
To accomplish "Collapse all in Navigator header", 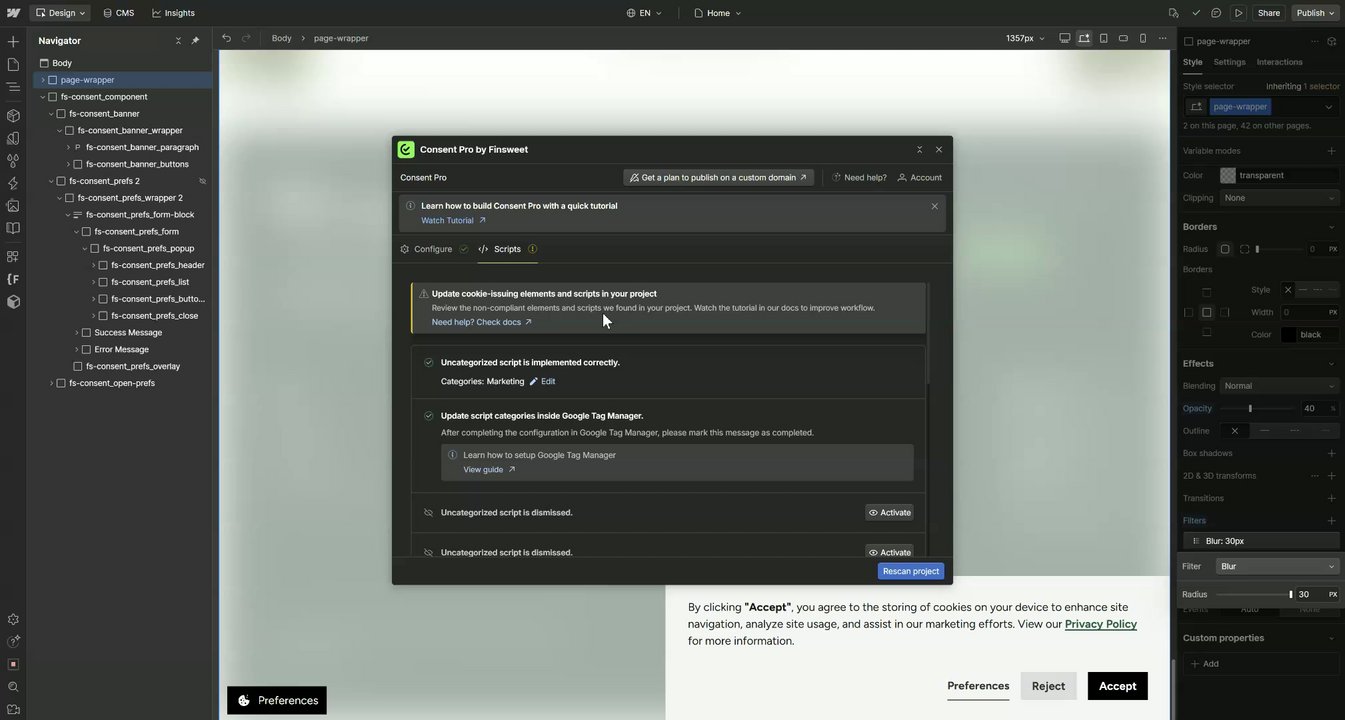I will point(178,41).
